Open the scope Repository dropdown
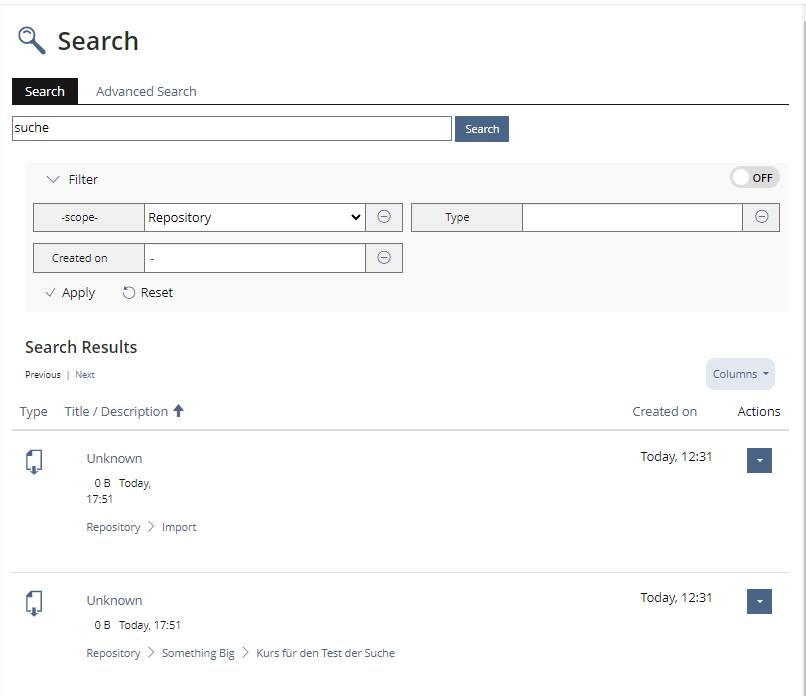The width and height of the screenshot is (806, 696). pyautogui.click(x=254, y=217)
